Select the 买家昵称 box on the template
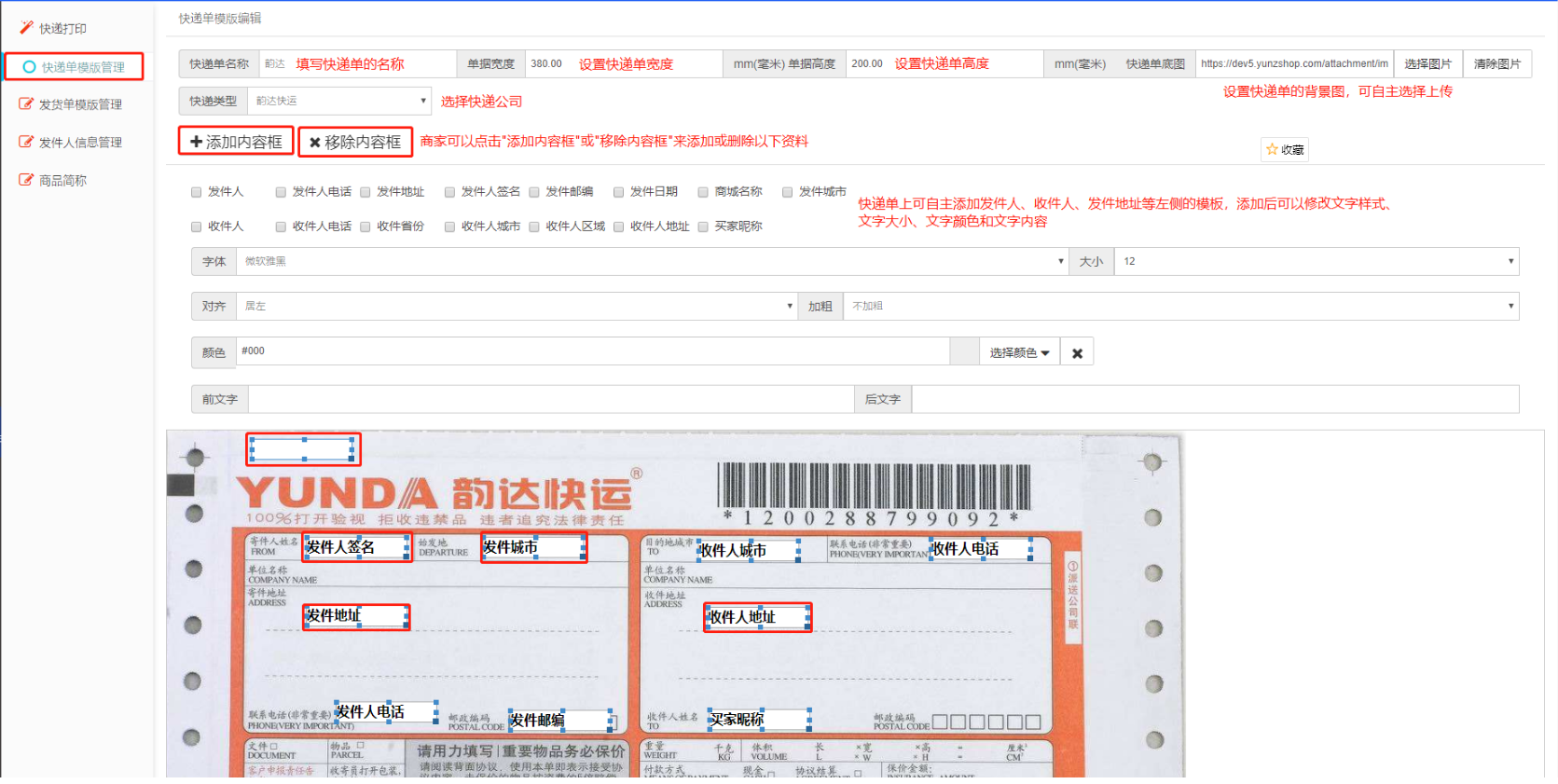This screenshot has height=784, width=1558. [x=759, y=719]
